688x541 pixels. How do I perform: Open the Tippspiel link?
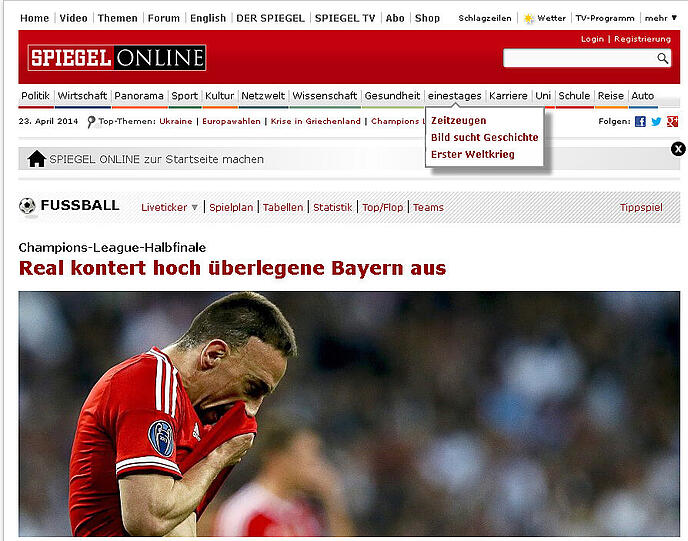[x=640, y=208]
